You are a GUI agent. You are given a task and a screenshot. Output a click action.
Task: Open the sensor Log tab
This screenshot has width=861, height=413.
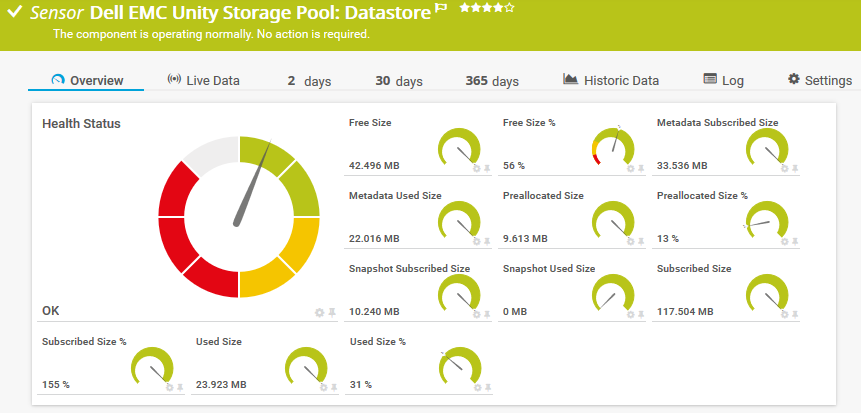[x=723, y=81]
